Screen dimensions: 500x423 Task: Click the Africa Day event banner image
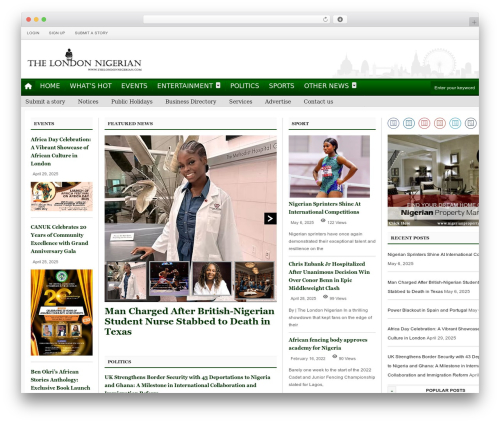click(x=62, y=196)
